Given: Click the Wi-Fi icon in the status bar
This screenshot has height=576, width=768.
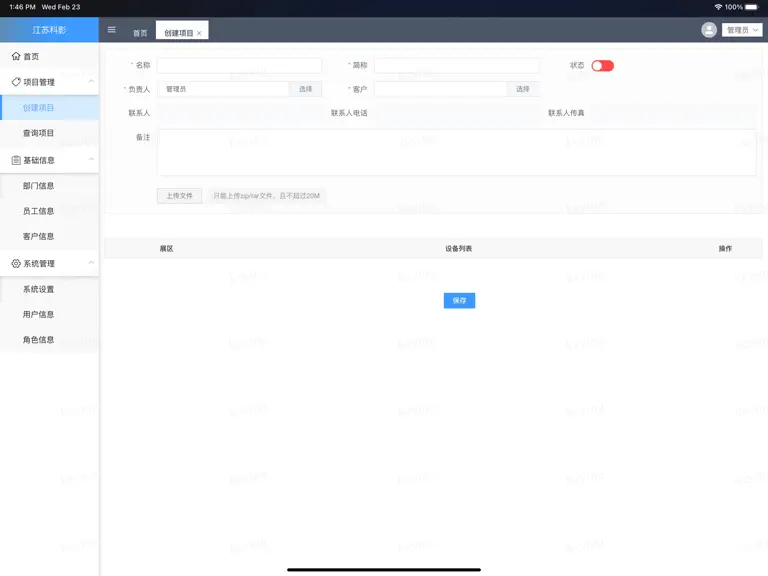Looking at the screenshot, I should (x=718, y=7).
